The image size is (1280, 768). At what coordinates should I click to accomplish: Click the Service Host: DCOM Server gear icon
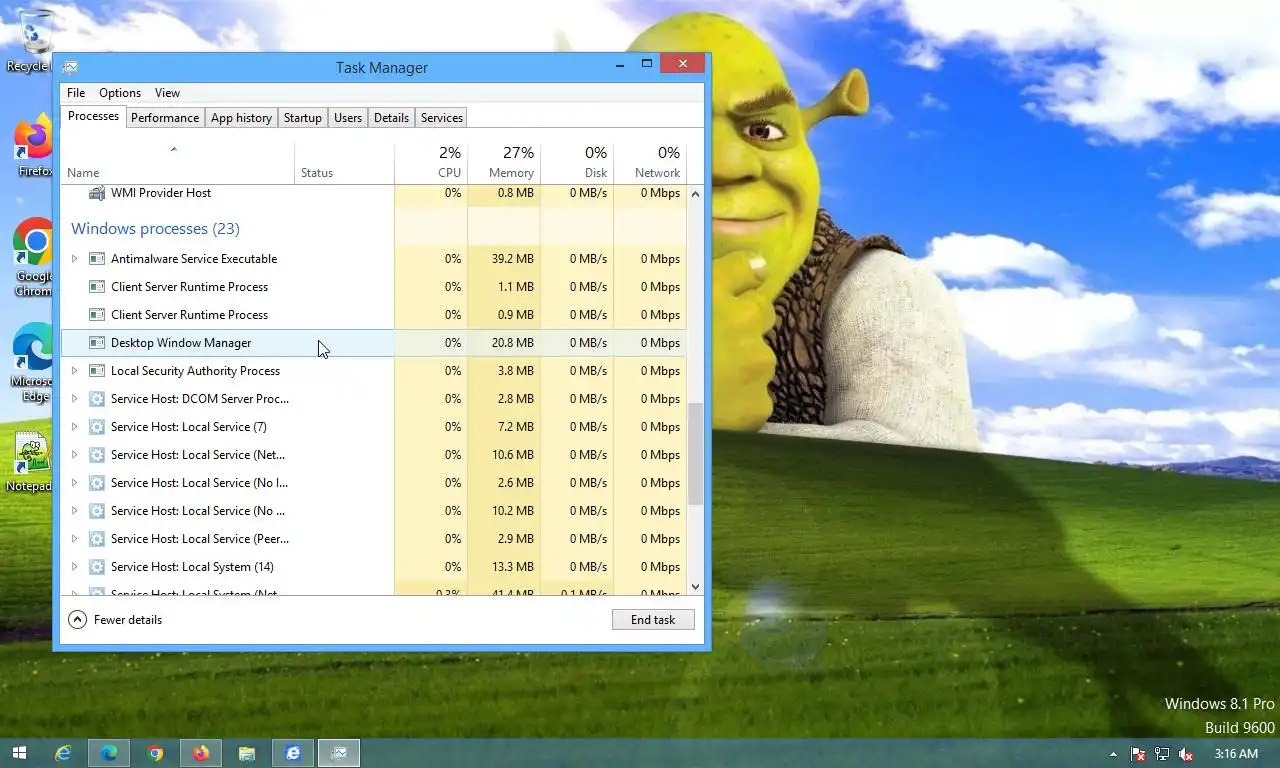[x=97, y=399]
